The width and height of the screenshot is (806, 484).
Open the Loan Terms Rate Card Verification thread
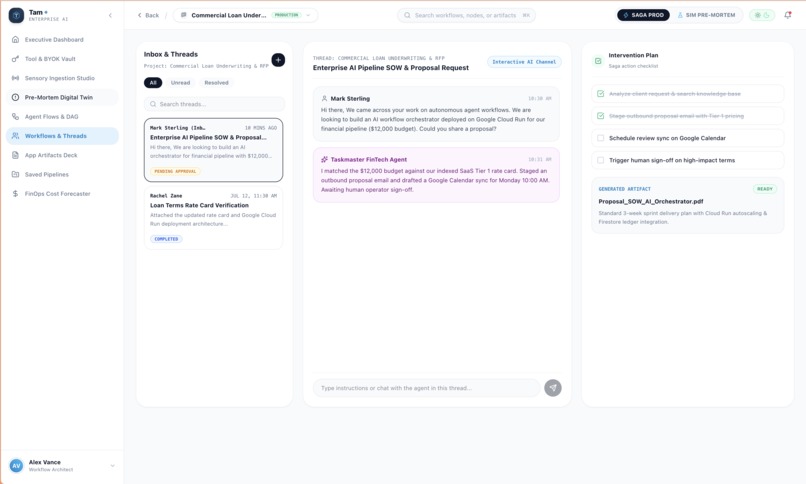(x=213, y=218)
